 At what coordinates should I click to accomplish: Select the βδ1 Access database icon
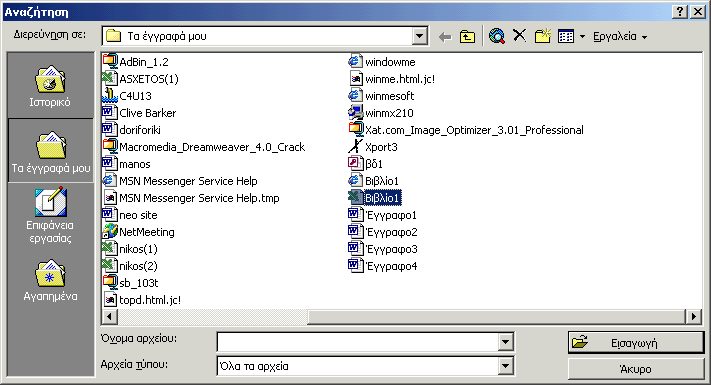click(x=356, y=164)
